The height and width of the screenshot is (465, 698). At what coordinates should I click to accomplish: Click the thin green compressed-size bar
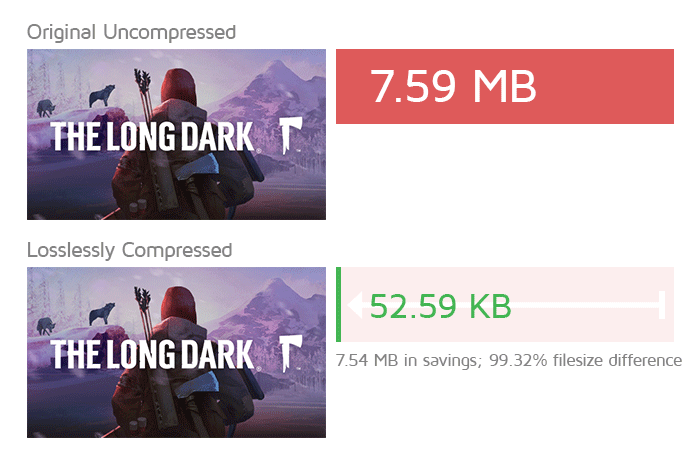(x=339, y=304)
